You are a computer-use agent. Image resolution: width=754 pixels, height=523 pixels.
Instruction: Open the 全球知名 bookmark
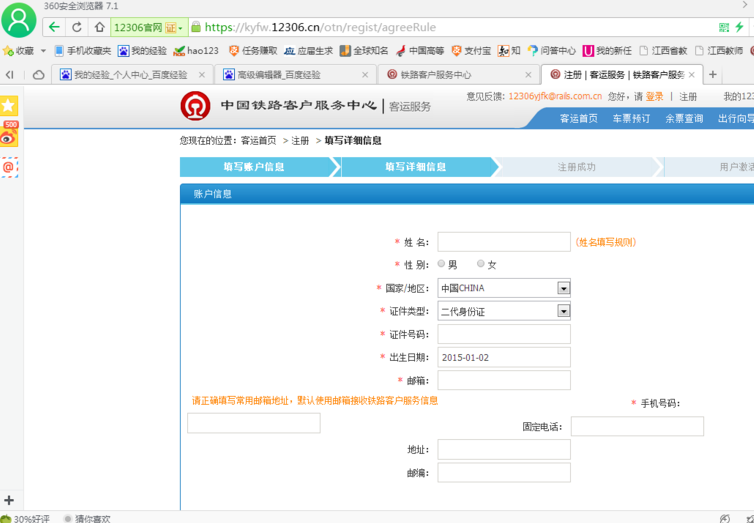tap(364, 50)
